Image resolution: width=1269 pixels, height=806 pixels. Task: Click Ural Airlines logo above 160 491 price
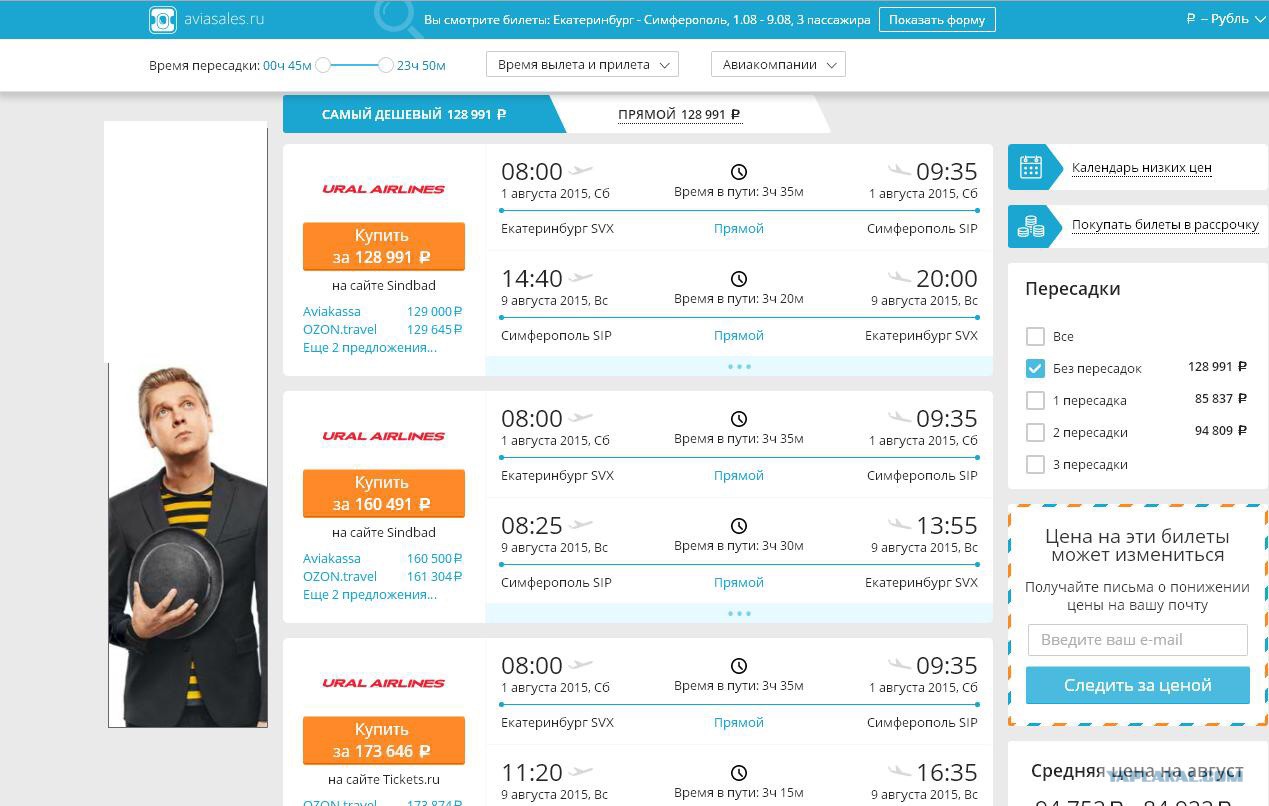(383, 436)
